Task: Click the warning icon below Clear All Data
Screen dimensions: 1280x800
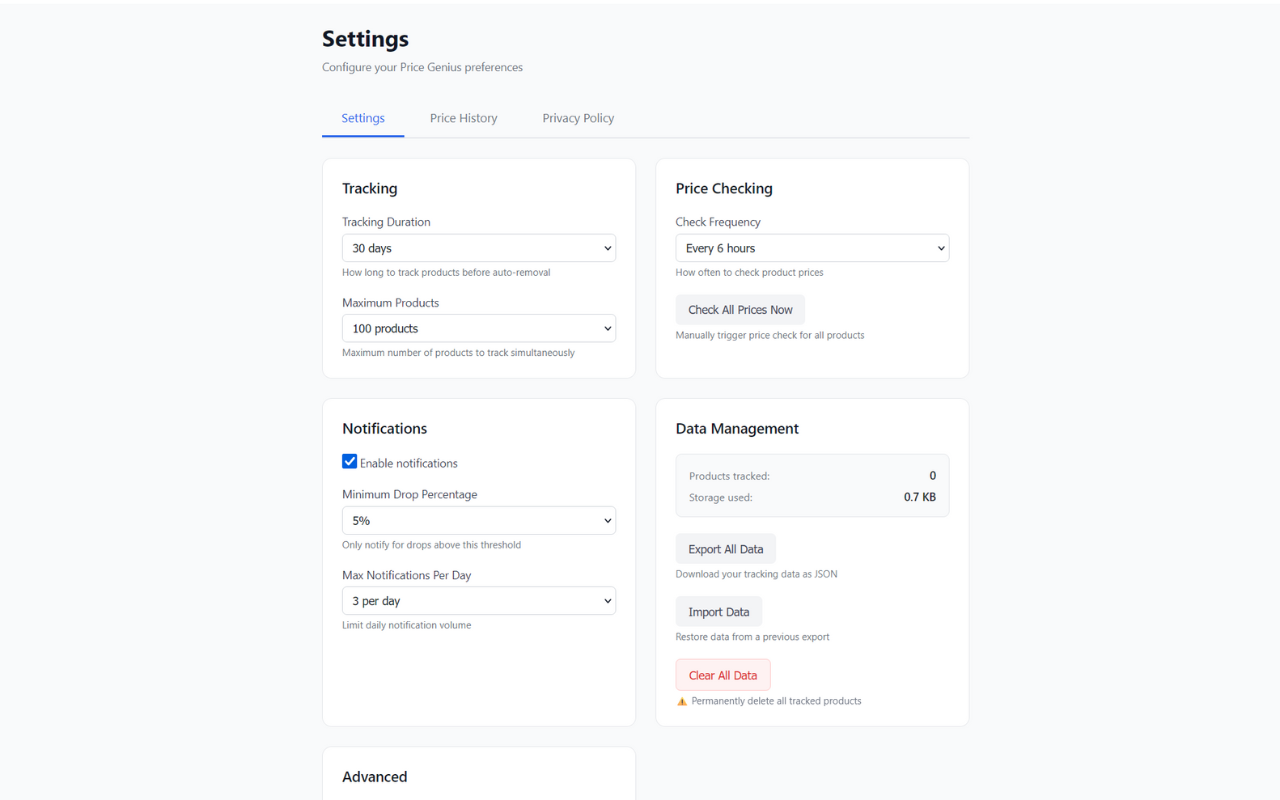Action: click(682, 701)
